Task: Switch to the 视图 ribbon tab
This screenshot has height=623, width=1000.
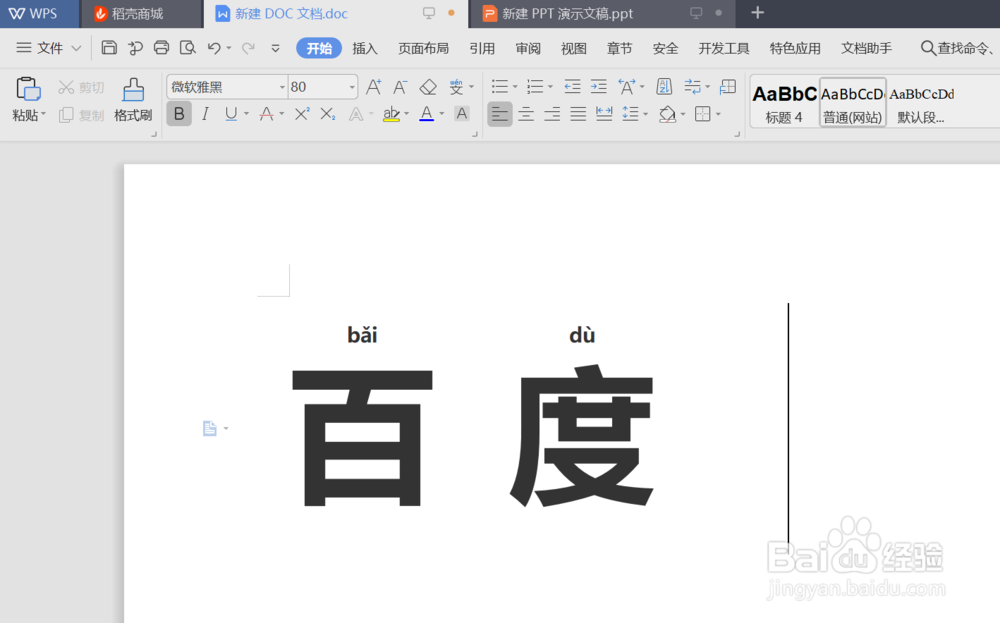Action: (574, 48)
